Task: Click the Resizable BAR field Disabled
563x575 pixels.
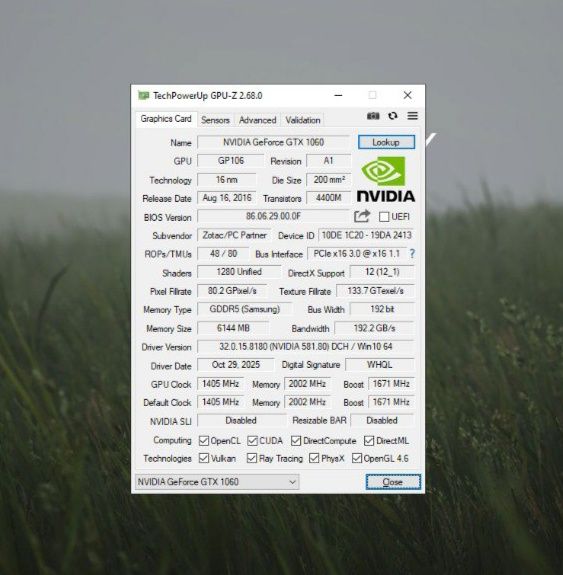Action: [382, 421]
